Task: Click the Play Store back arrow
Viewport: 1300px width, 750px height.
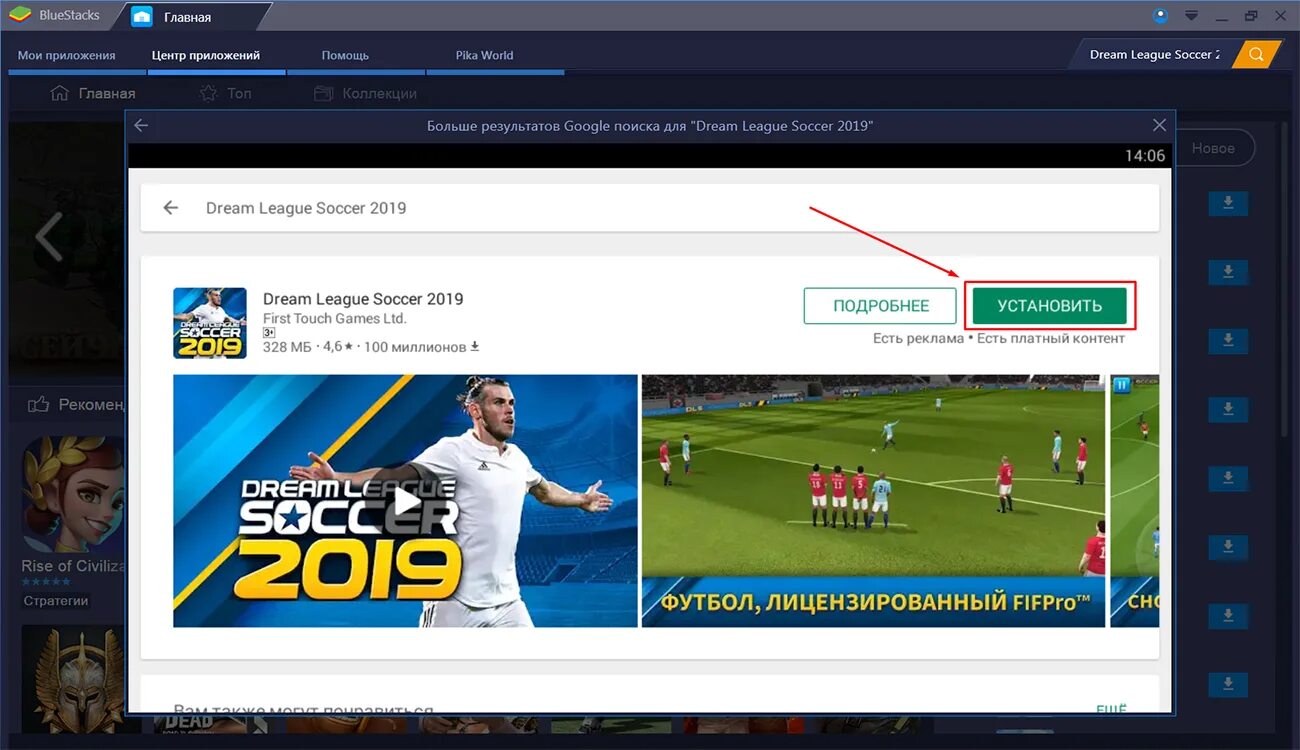Action: (171, 208)
